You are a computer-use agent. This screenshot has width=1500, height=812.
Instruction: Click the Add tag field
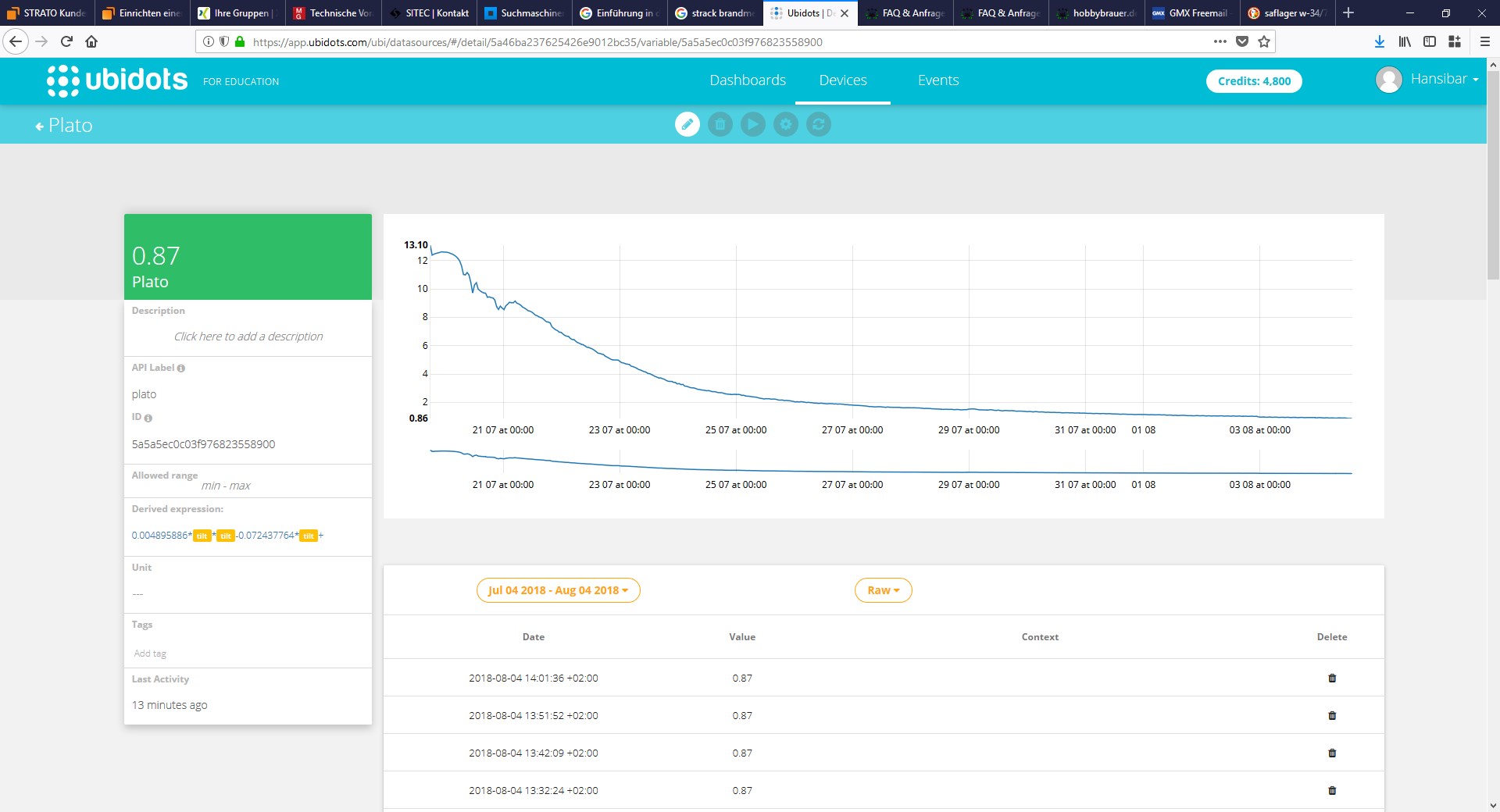tap(150, 654)
